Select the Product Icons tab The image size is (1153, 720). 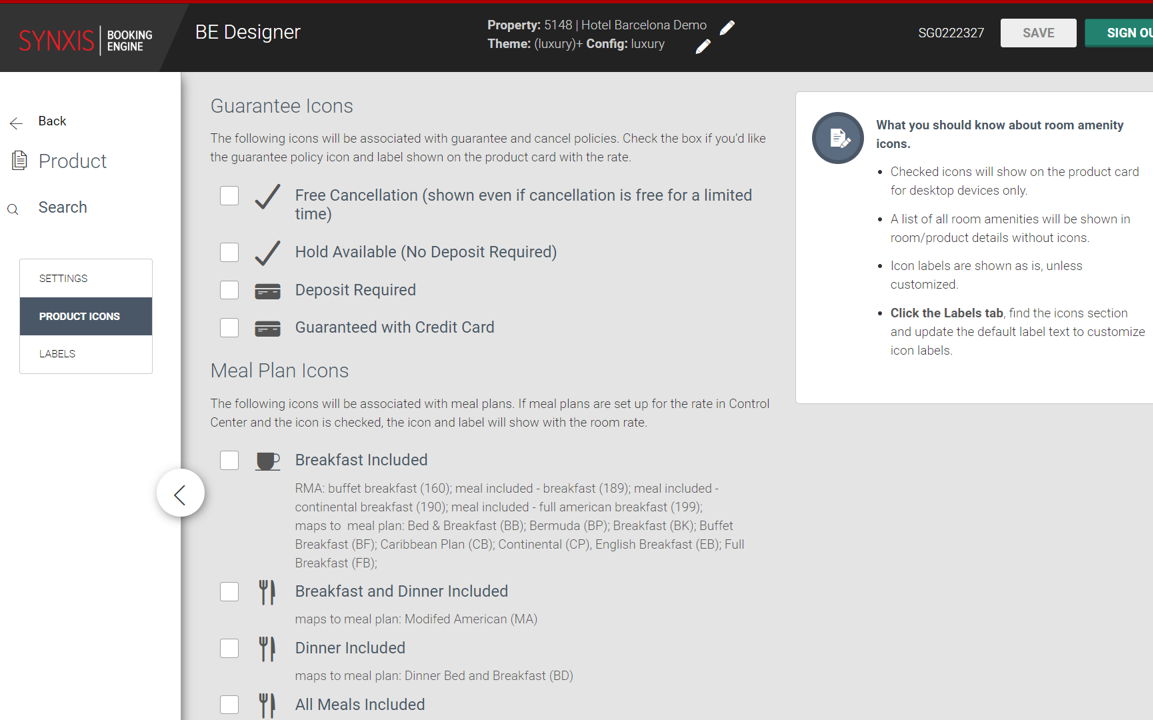click(86, 316)
